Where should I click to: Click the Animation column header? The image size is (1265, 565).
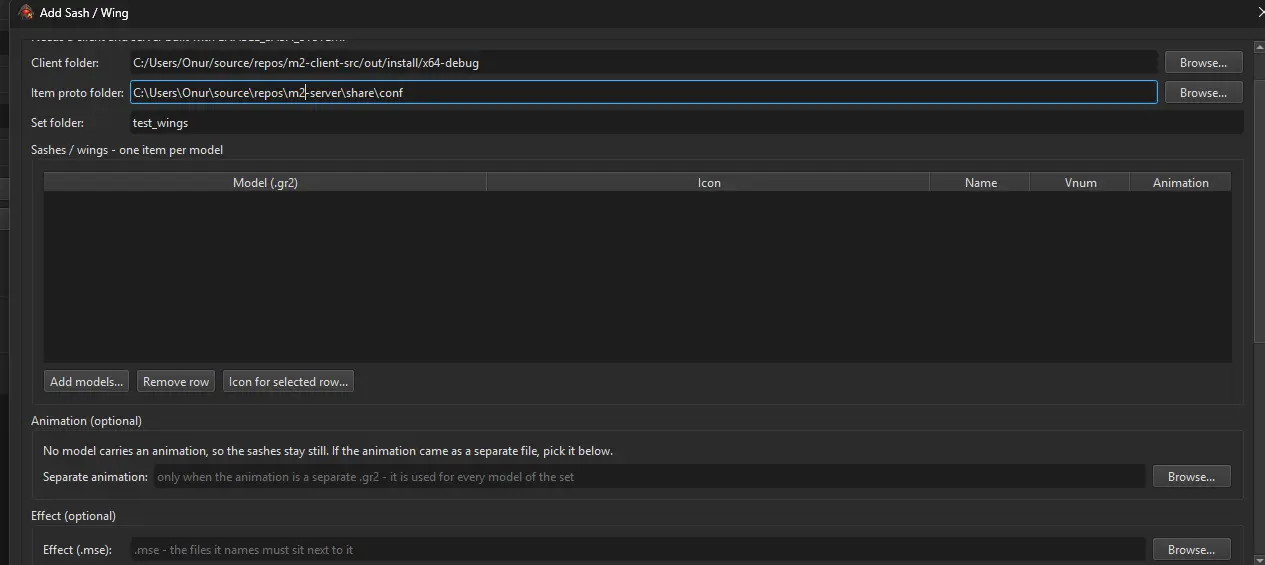tap(1180, 183)
